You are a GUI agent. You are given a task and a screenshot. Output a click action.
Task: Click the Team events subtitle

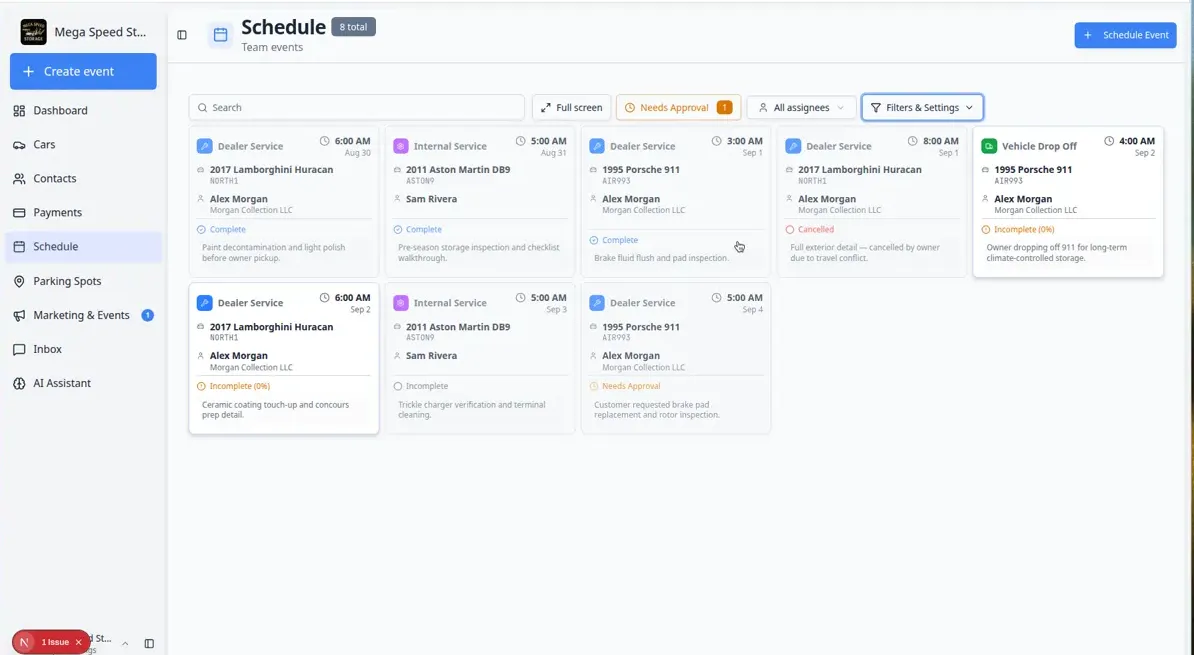point(272,47)
